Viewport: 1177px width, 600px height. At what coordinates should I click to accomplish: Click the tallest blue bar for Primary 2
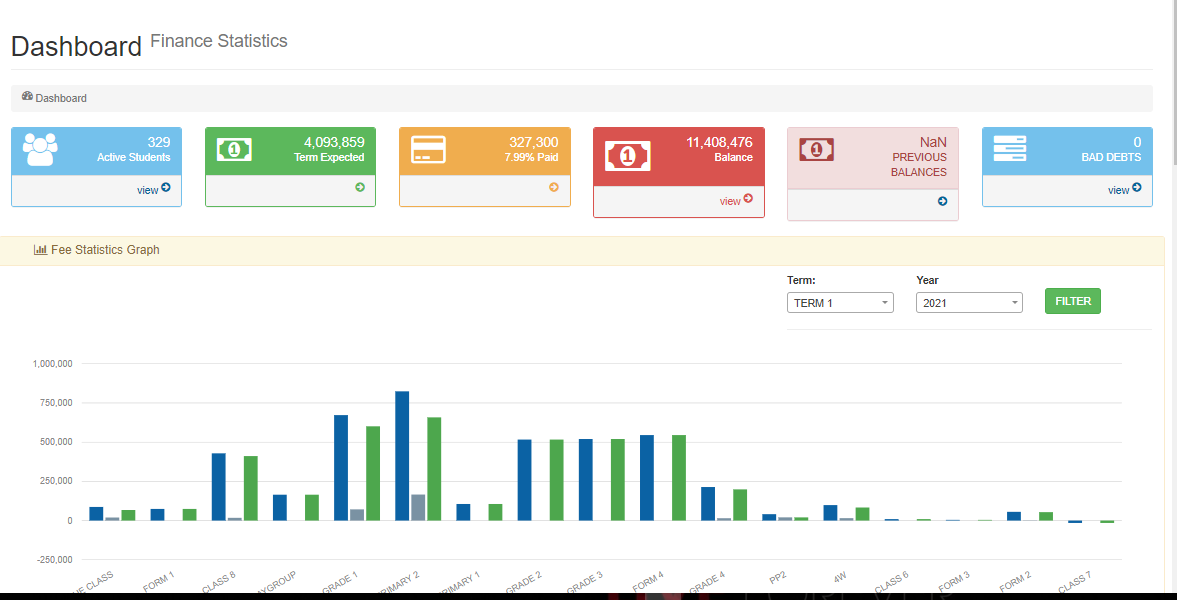tap(402, 455)
